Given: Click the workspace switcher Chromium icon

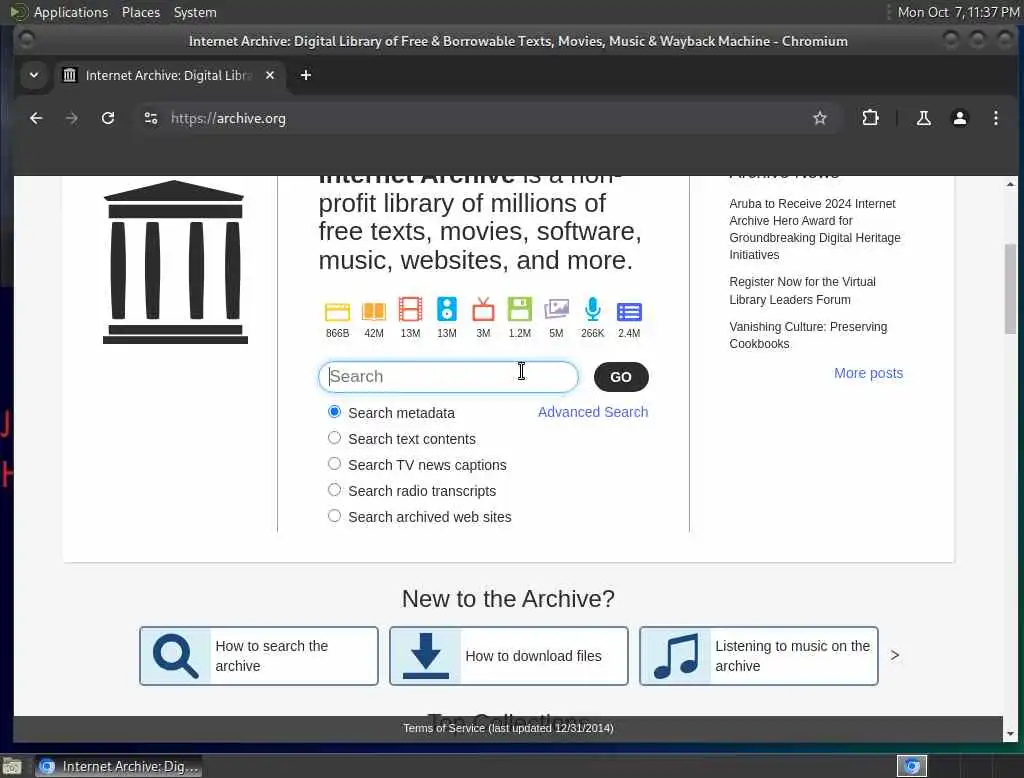Looking at the screenshot, I should 912,766.
